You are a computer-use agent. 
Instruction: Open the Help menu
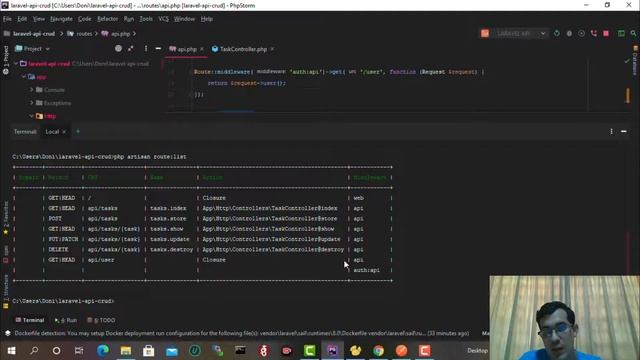coord(207,19)
